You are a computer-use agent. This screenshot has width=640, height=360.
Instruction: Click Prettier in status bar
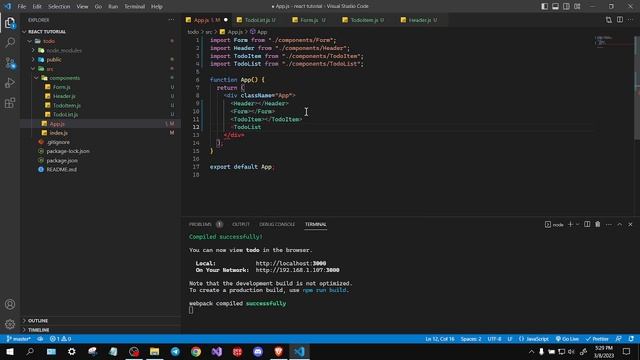pos(597,339)
